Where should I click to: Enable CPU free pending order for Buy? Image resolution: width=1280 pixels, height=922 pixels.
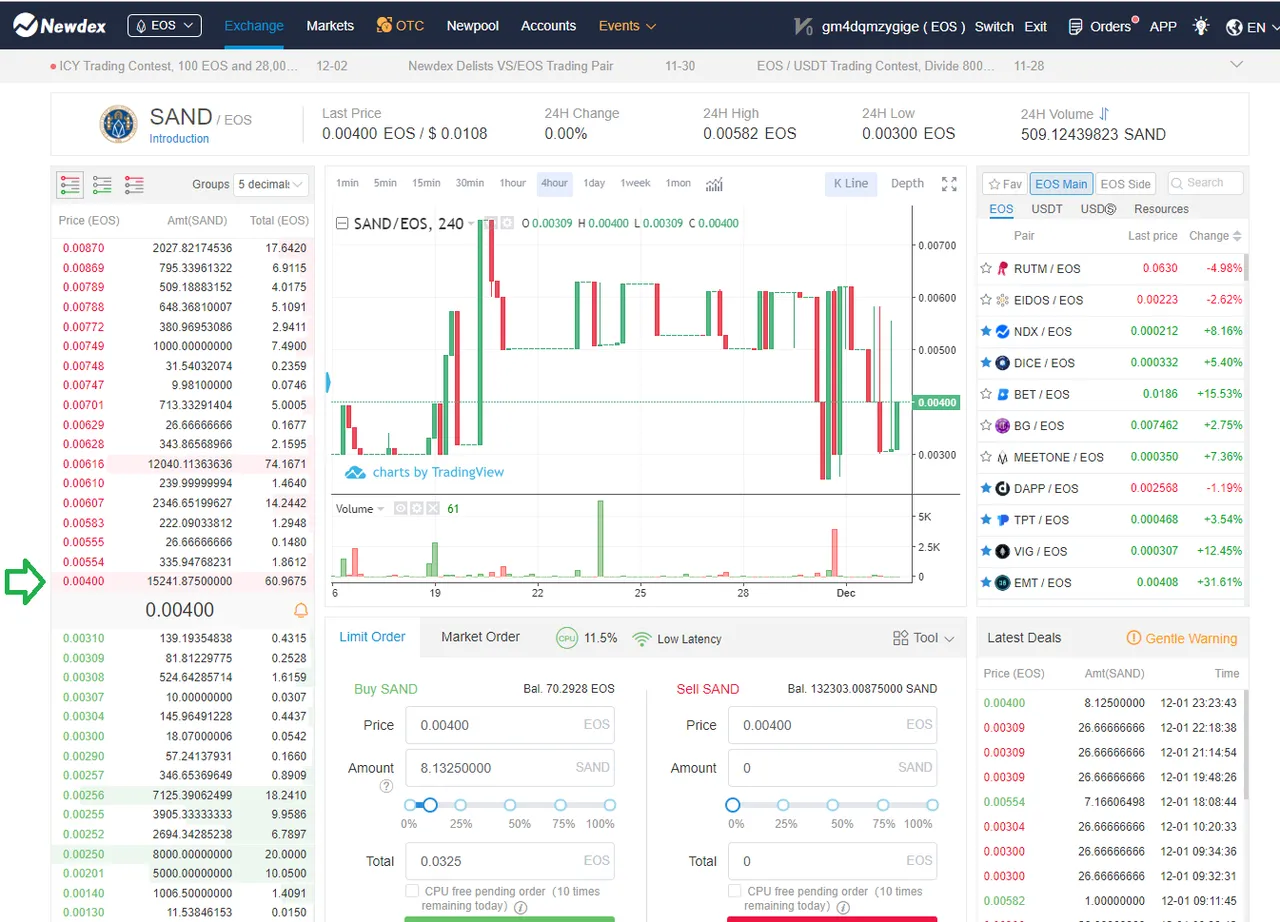click(412, 891)
